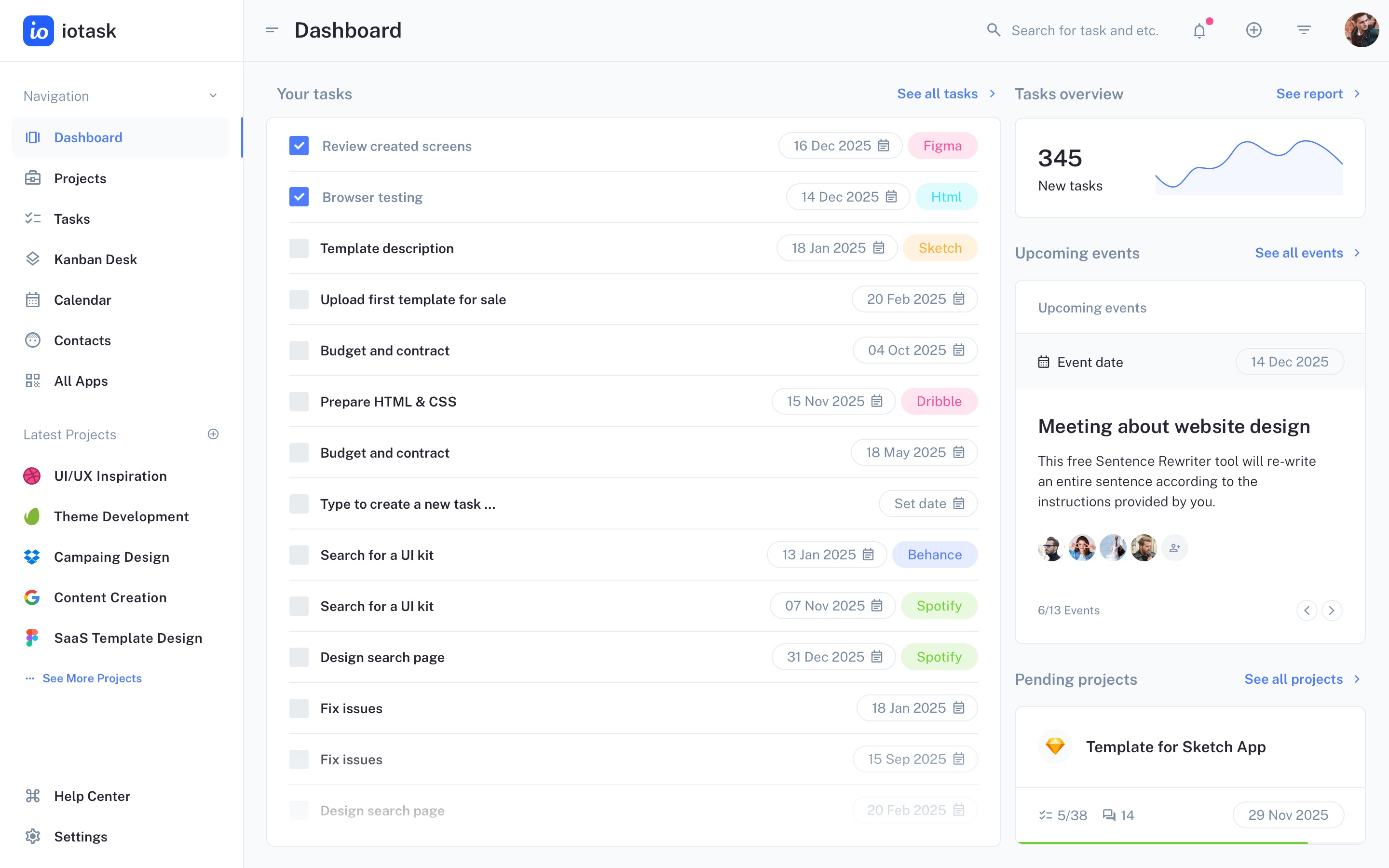Go to next event with right arrow

1332,610
